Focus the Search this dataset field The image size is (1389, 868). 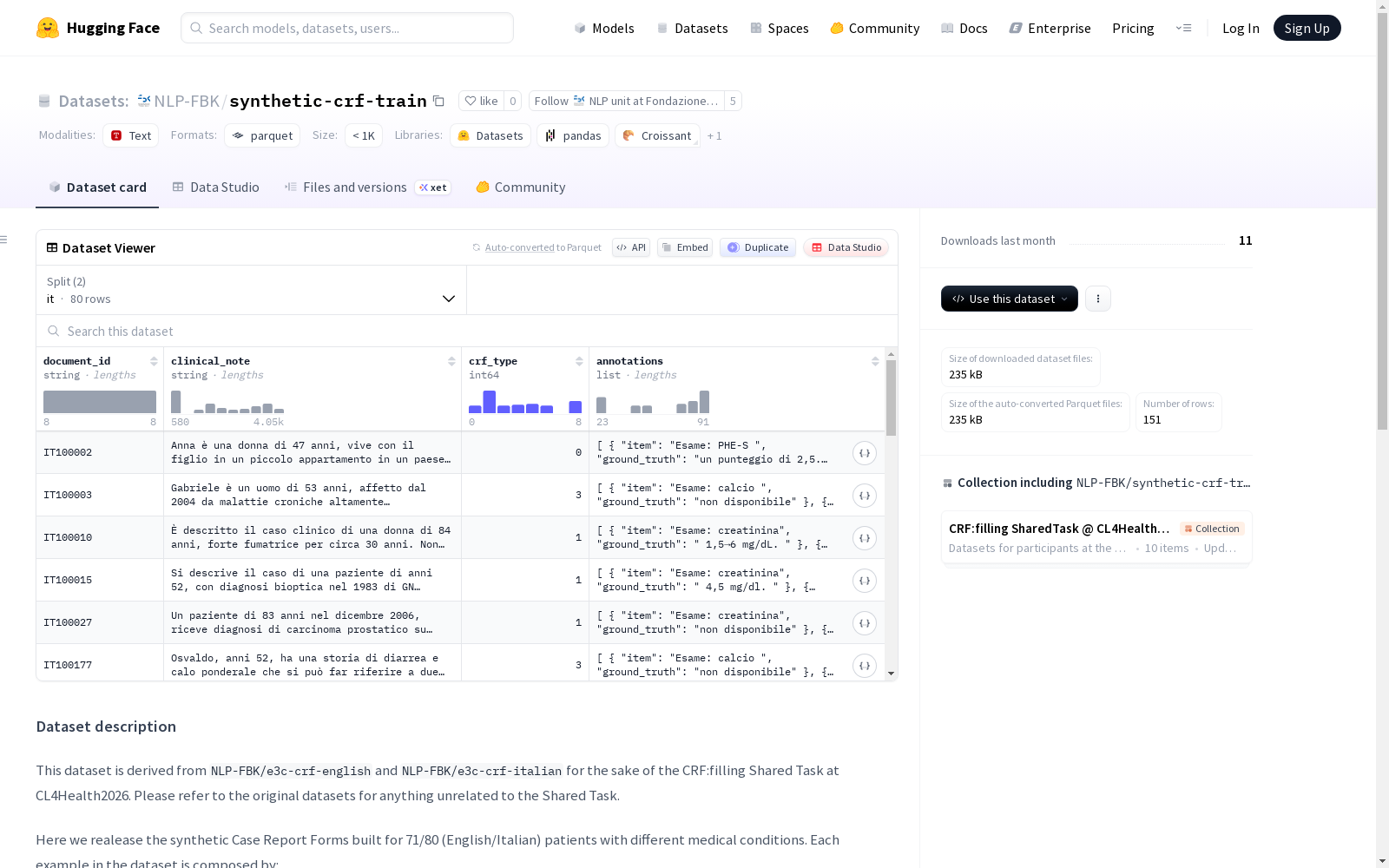tap(467, 331)
